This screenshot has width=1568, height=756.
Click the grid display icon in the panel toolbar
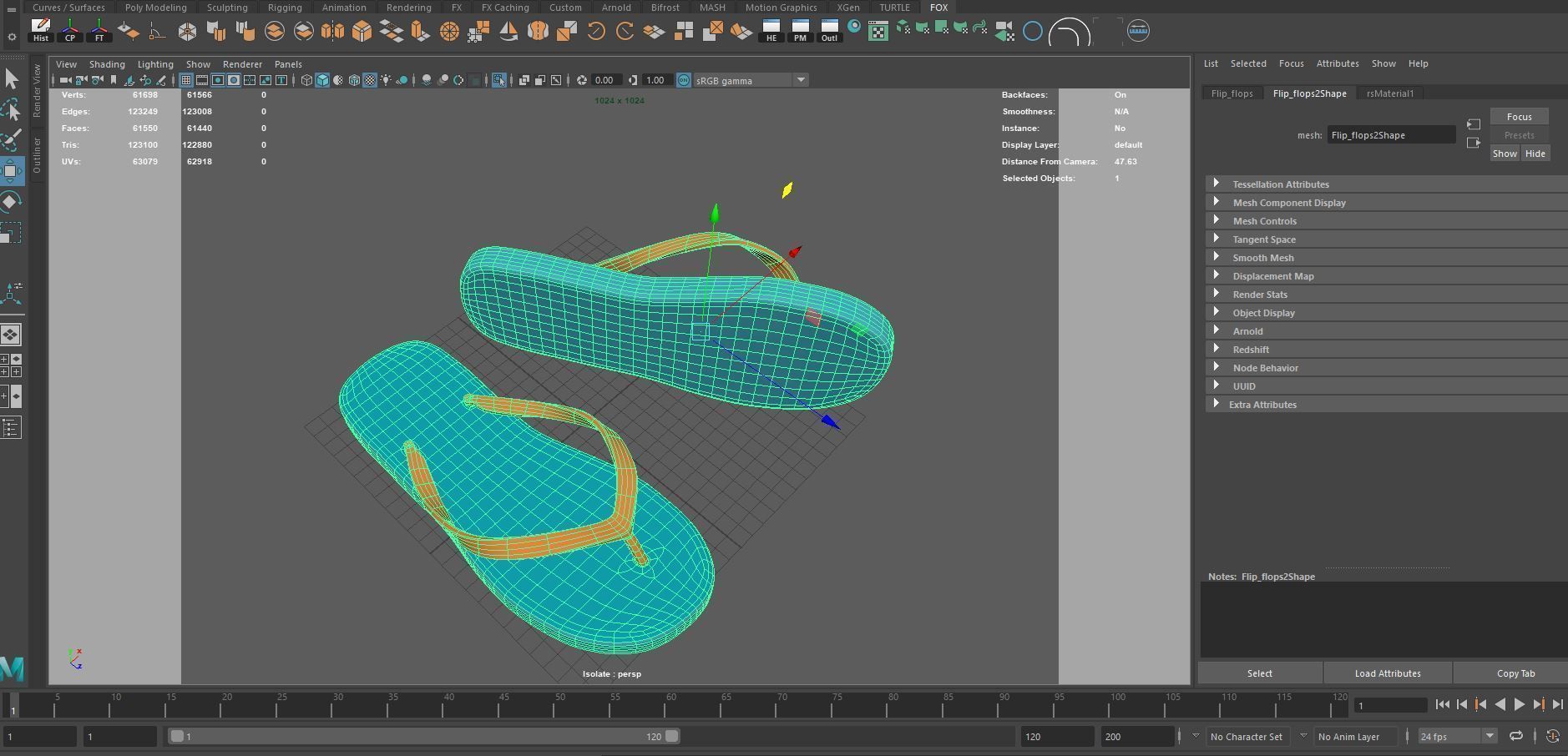coord(186,80)
